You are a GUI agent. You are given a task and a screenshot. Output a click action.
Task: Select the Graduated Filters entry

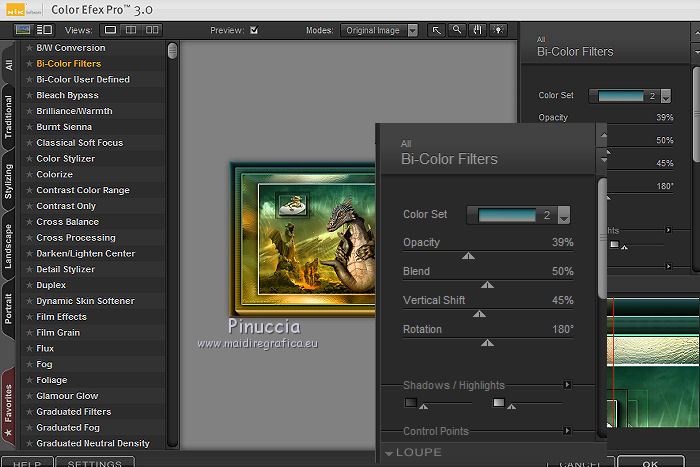tap(95, 412)
